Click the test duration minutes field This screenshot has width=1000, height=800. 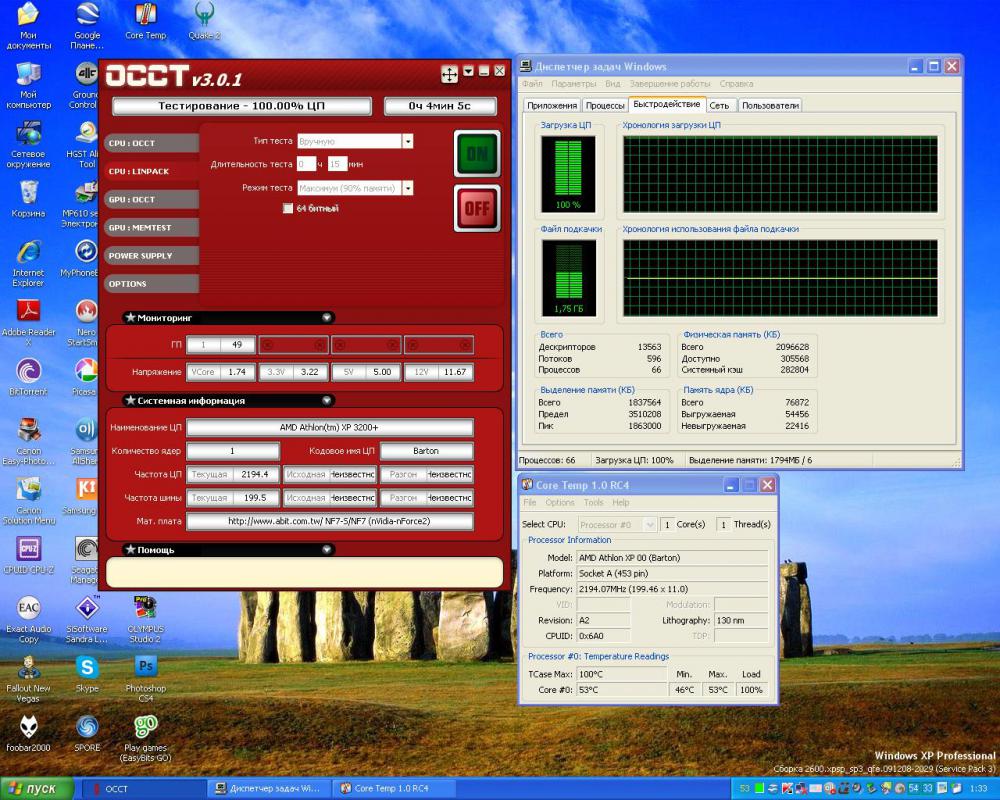[337, 164]
